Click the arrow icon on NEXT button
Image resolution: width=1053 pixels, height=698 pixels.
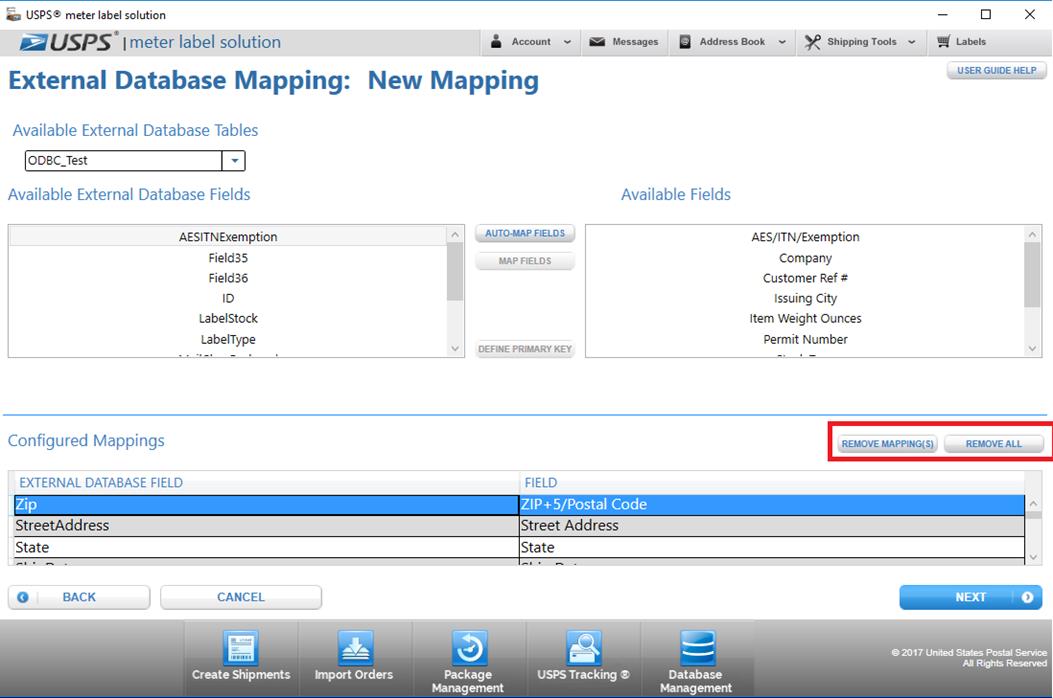click(x=1027, y=597)
